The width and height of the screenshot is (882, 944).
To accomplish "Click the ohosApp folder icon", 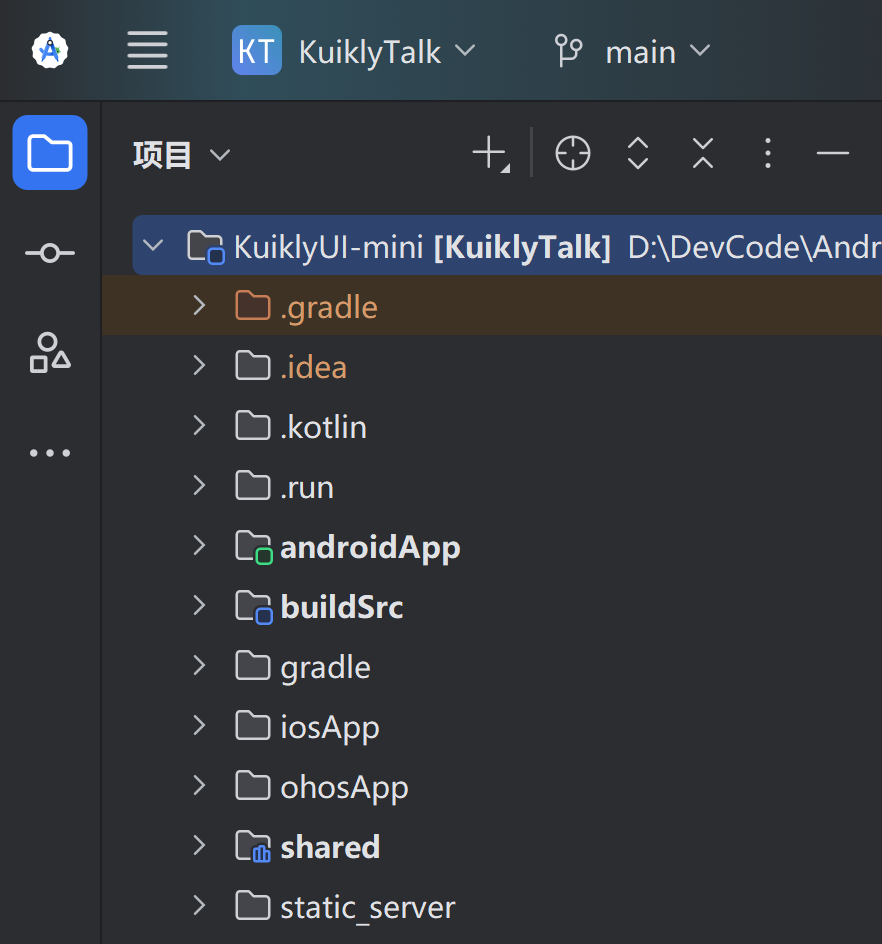I will click(x=252, y=786).
